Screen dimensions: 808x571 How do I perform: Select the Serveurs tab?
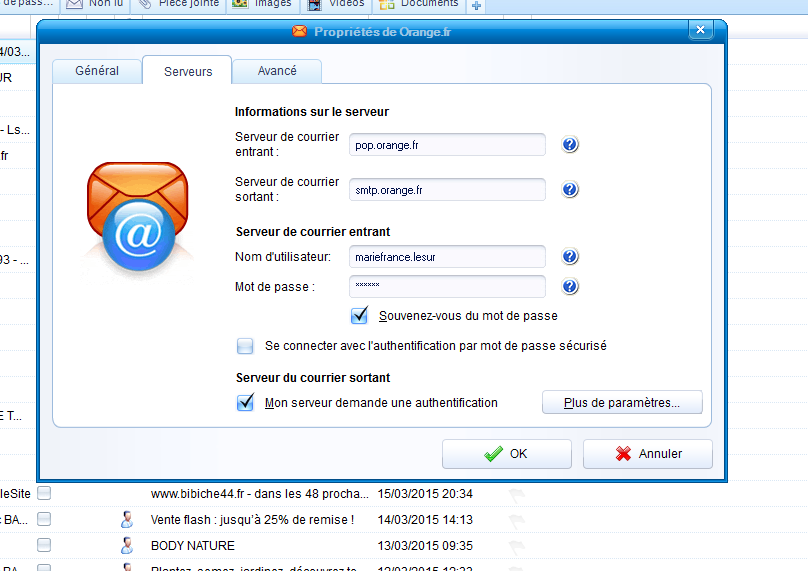188,71
